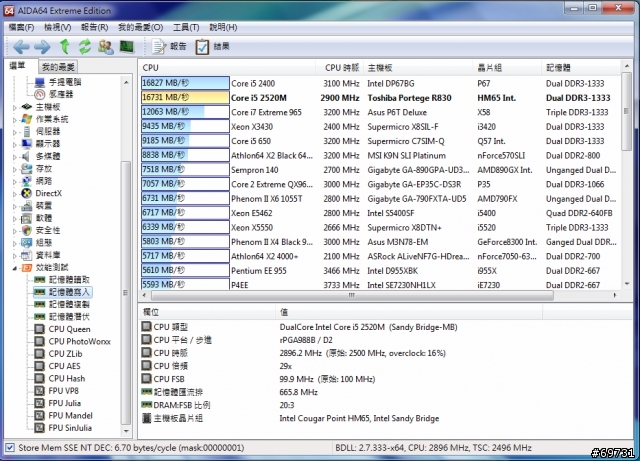Expand the 主機板 tree node
The image size is (640, 461).
pos(15,107)
